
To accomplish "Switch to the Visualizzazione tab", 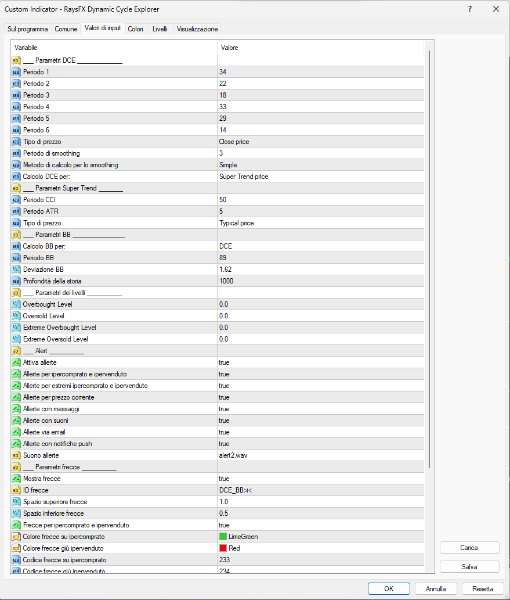I will click(197, 29).
